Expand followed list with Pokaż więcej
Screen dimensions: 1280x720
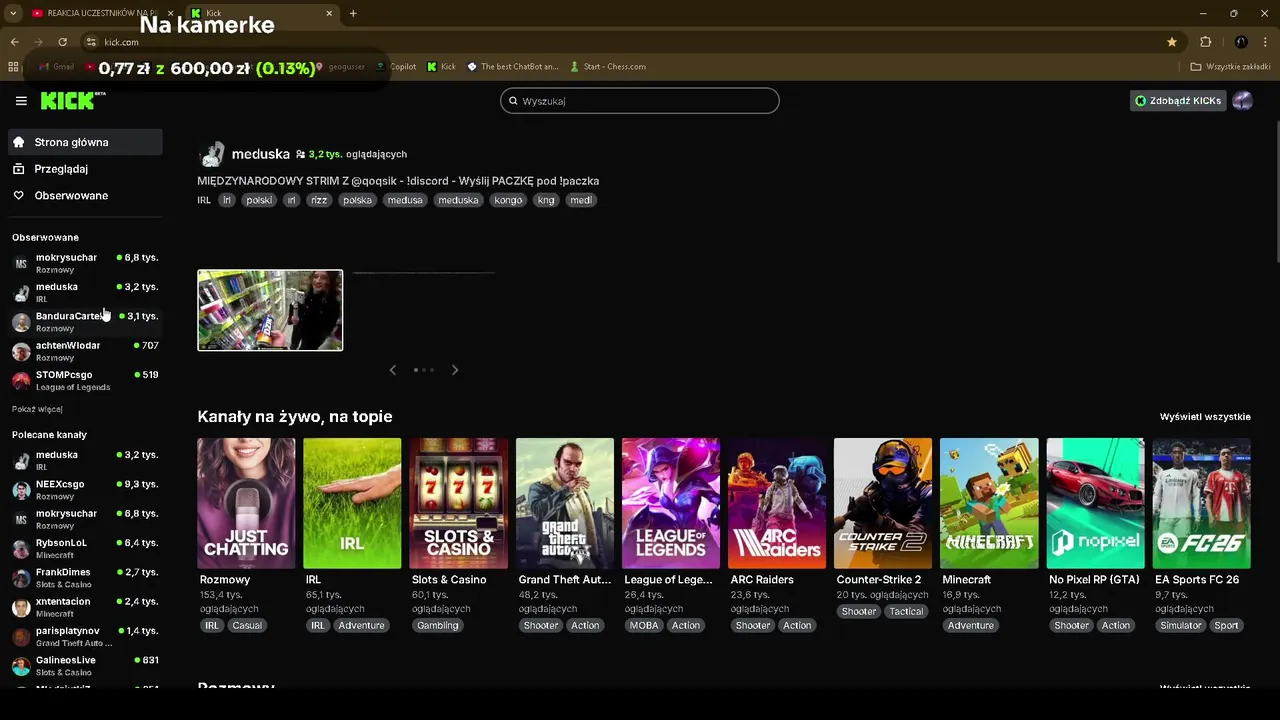37,409
